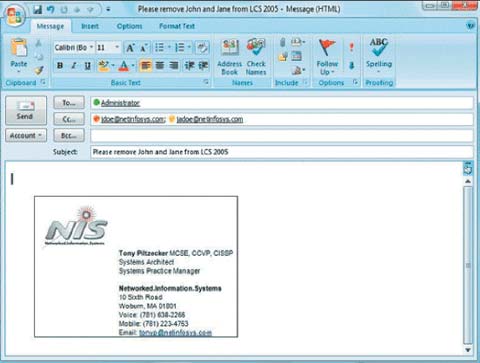Expand Clipboard pane launcher

[43, 82]
